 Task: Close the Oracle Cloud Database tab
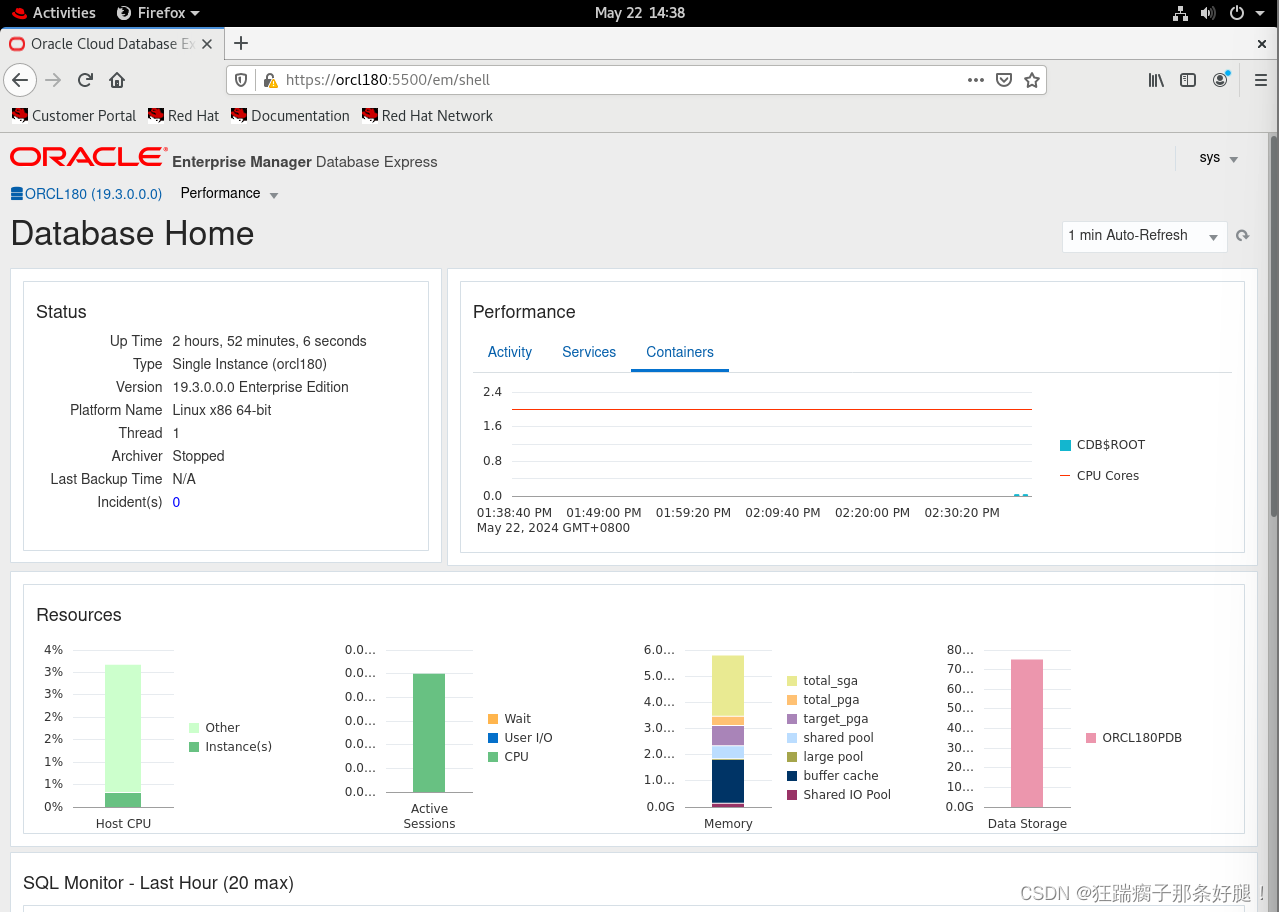tap(207, 44)
